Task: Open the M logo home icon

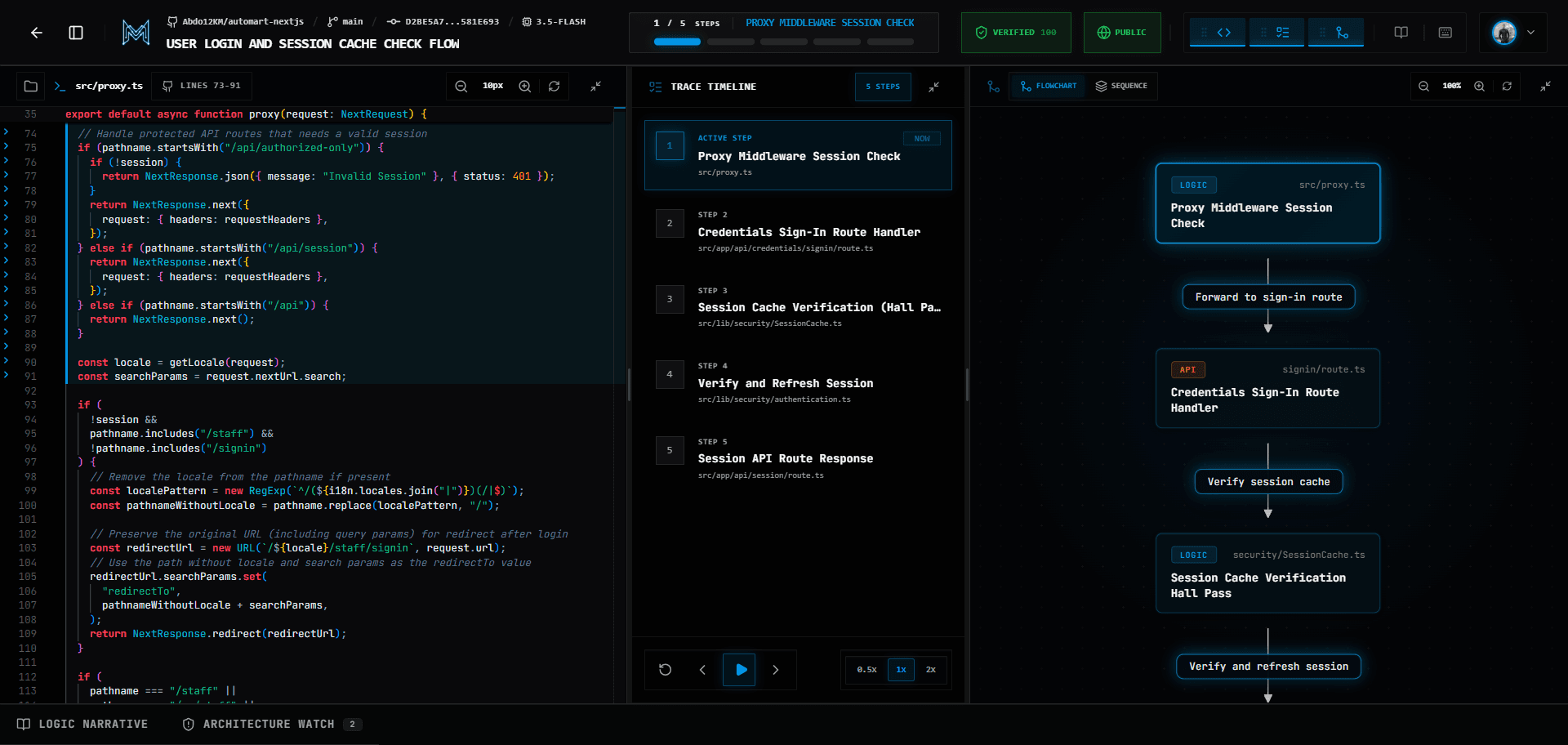Action: pyautogui.click(x=136, y=33)
